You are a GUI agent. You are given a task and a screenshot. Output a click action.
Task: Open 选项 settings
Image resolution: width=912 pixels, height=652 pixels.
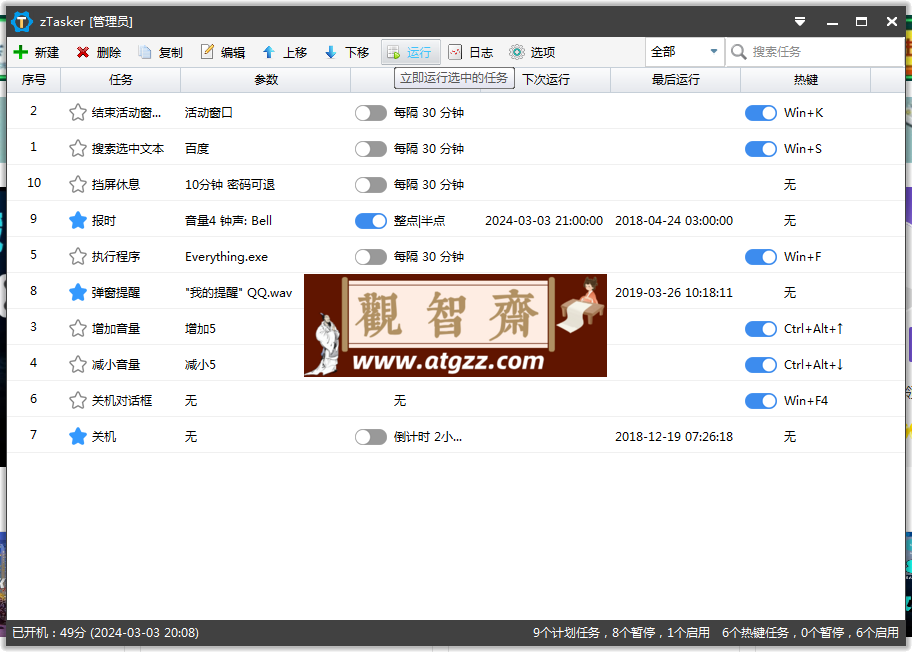(533, 52)
